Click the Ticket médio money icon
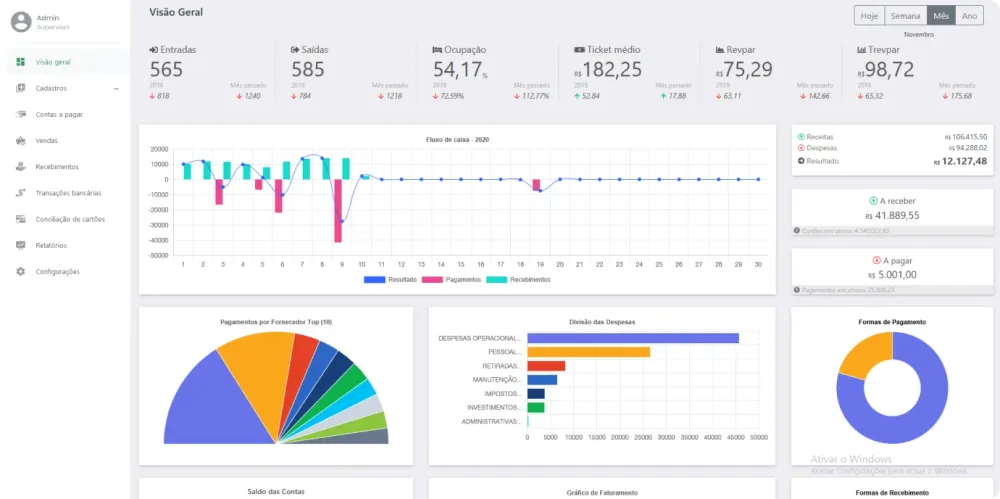The width and height of the screenshot is (1000, 499). tap(579, 50)
